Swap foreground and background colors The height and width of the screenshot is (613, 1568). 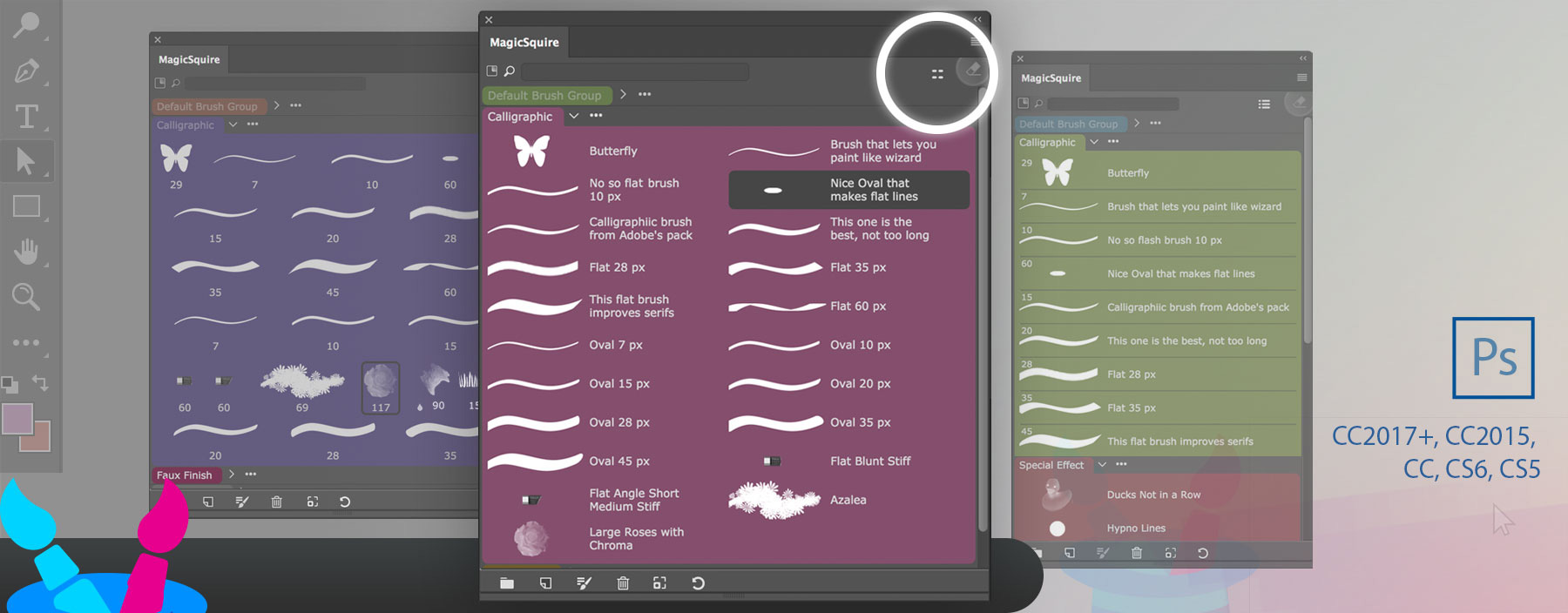pos(40,382)
